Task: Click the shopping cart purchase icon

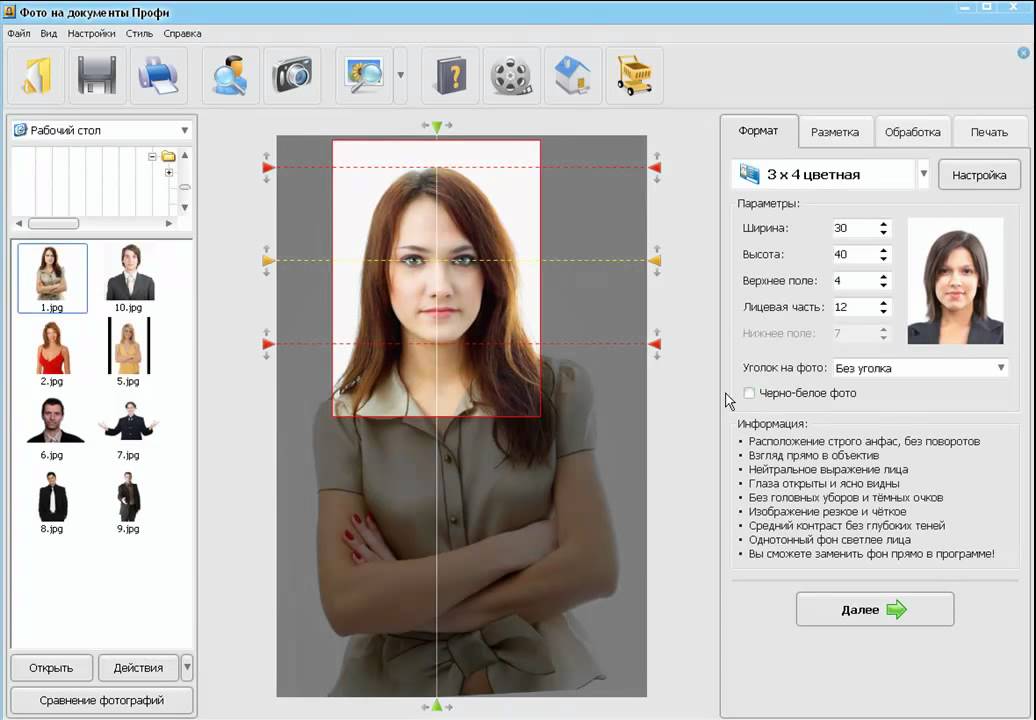Action: [634, 76]
